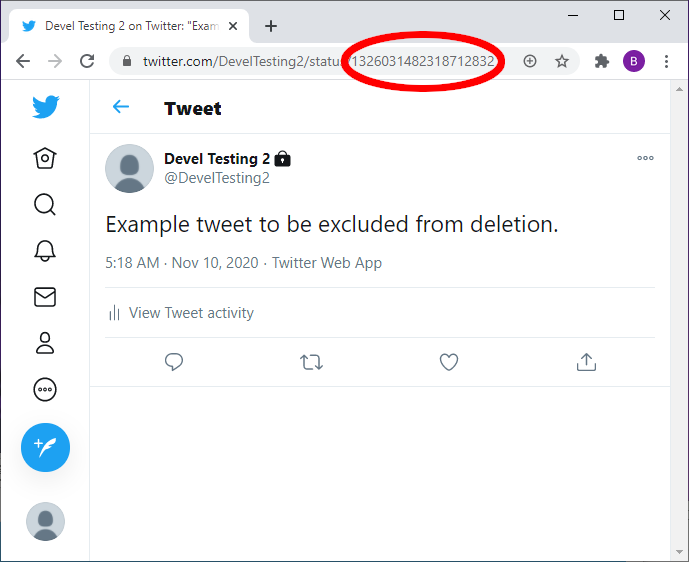Bookmark this page with star icon

tap(562, 61)
